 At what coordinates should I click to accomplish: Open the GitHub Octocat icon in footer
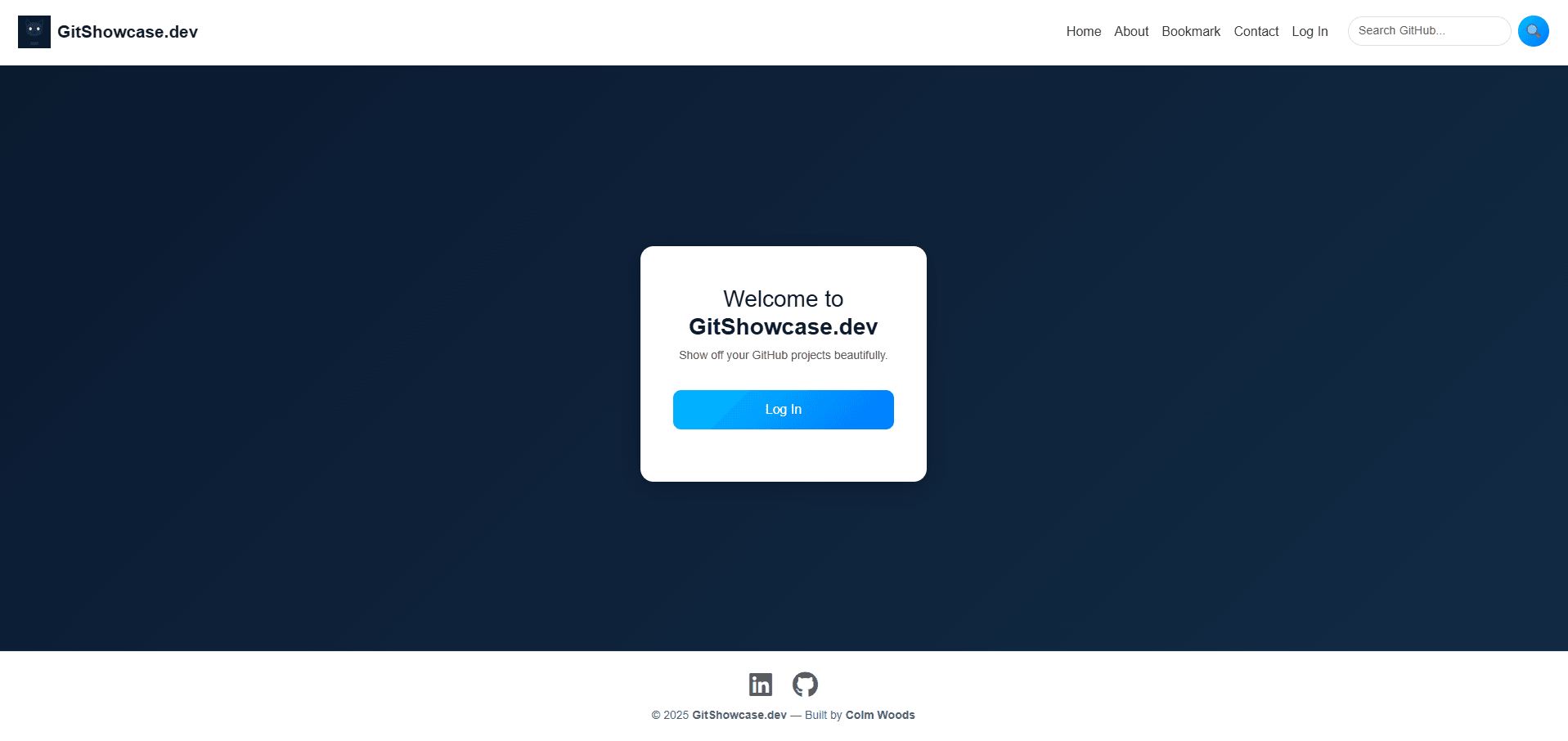click(805, 685)
